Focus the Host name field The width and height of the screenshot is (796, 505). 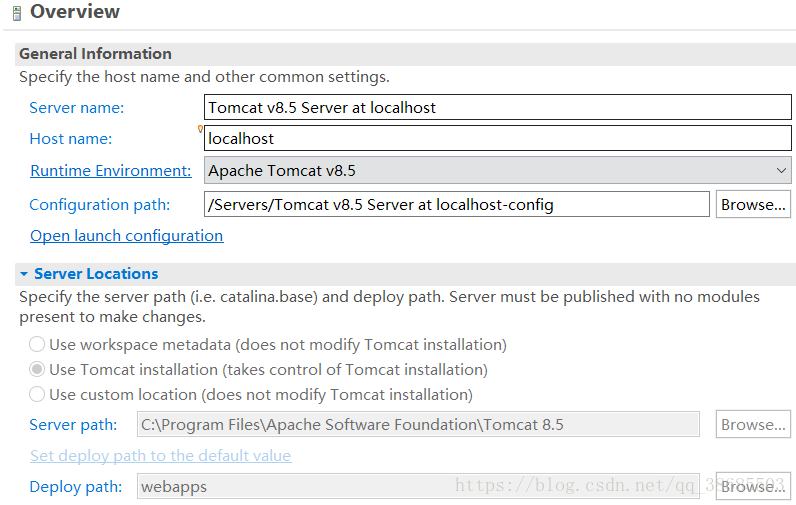tap(498, 138)
